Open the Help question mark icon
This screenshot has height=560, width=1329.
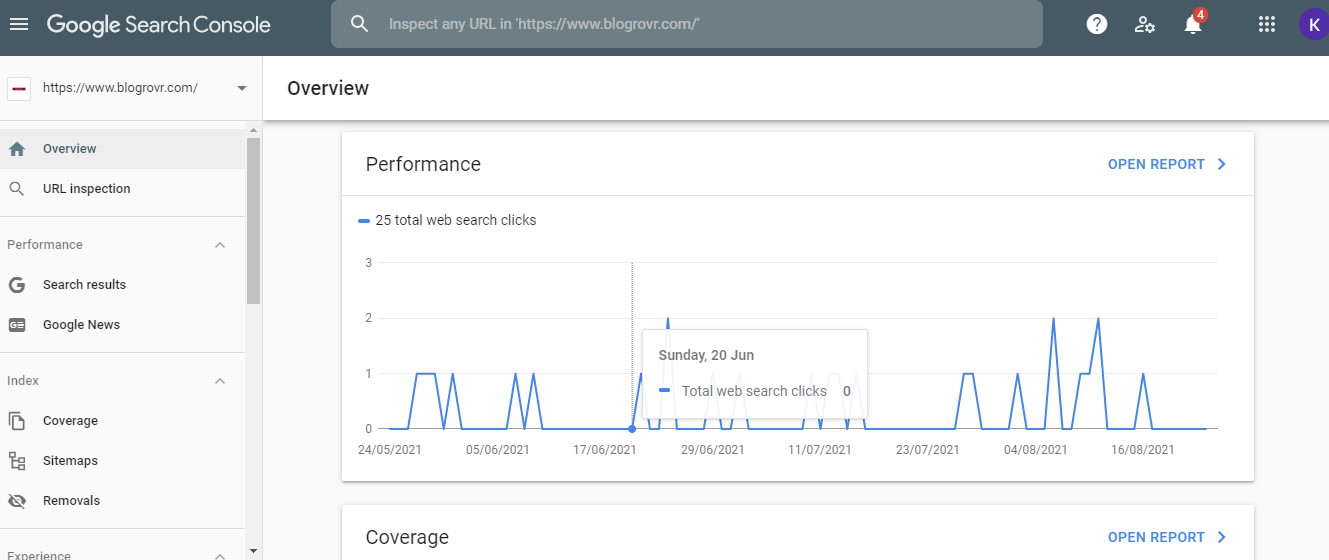tap(1097, 24)
